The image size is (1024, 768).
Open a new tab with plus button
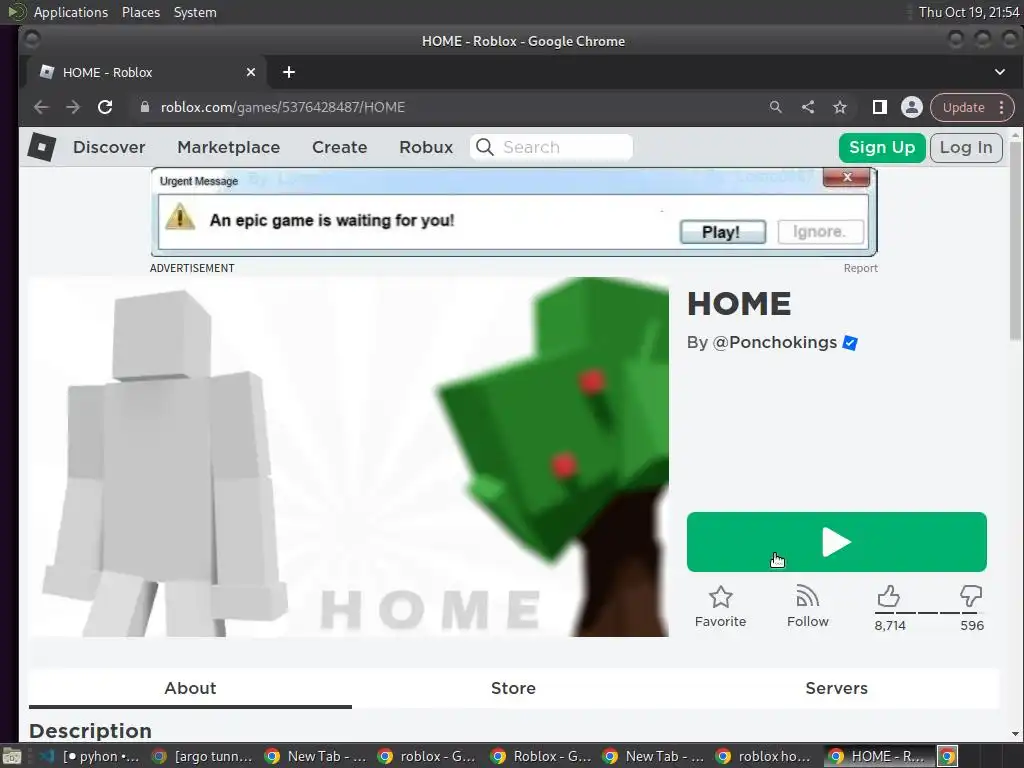pos(289,72)
